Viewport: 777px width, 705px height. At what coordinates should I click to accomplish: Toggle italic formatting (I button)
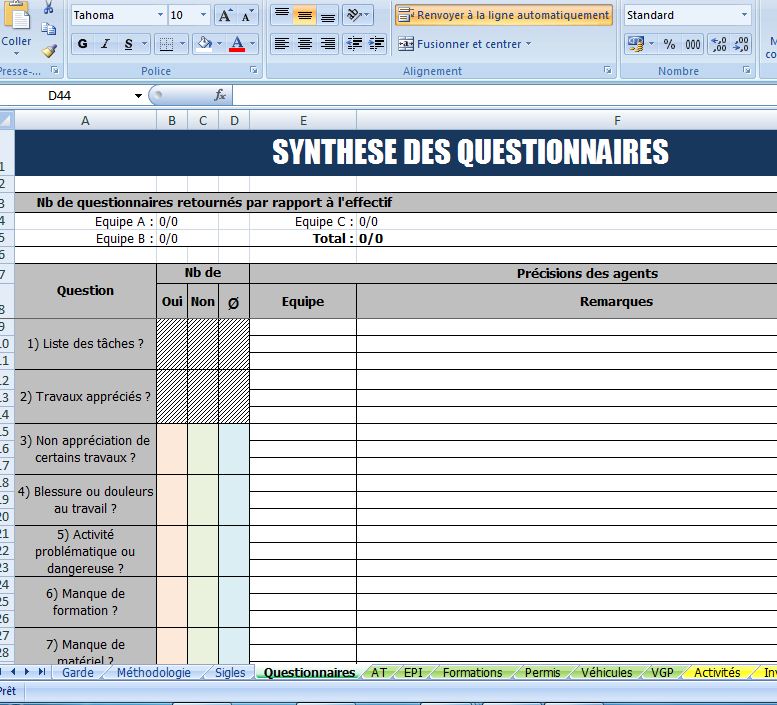[105, 44]
